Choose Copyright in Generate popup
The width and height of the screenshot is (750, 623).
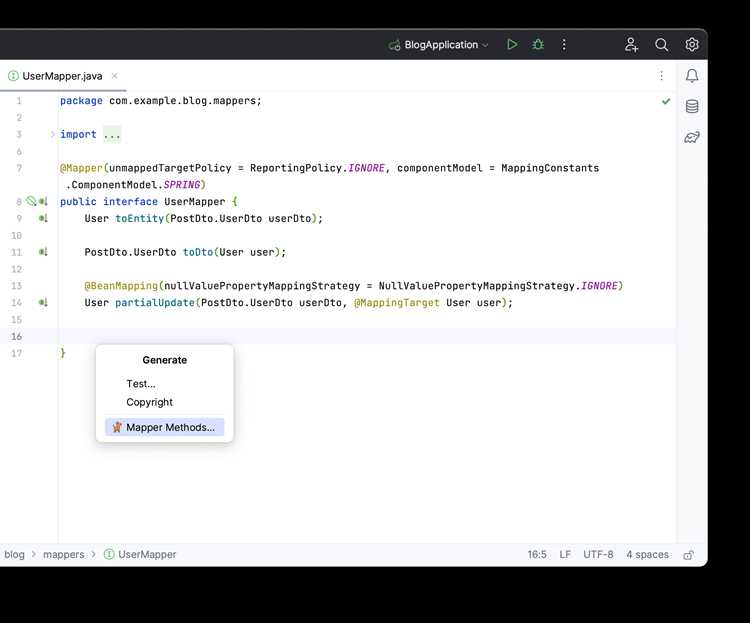tap(149, 402)
